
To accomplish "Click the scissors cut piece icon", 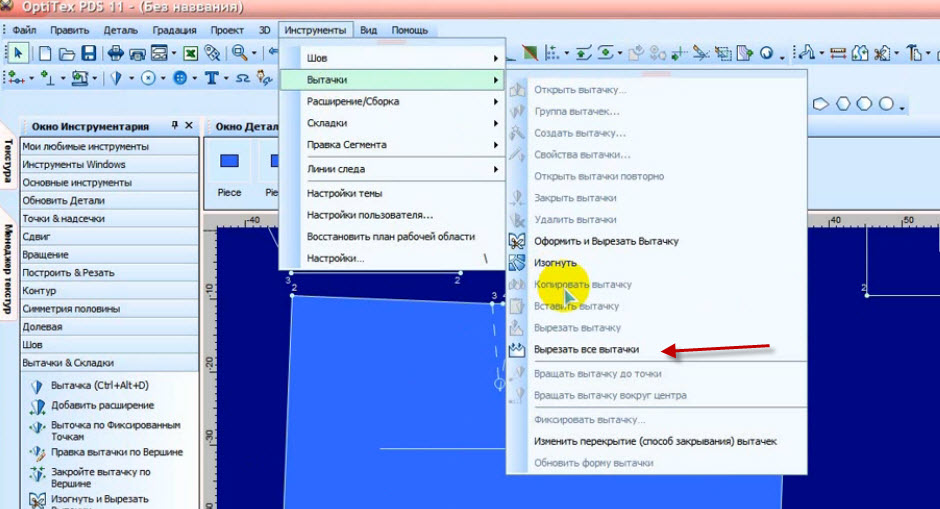I will click(x=882, y=53).
